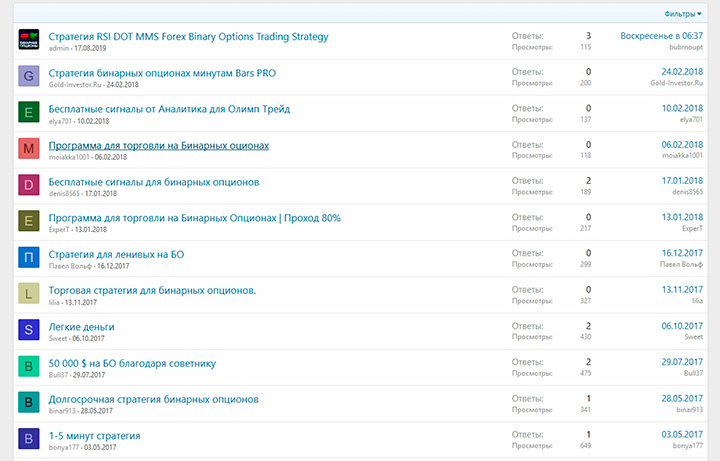Click author name ExperT under thread title
Screen dimensions: 720x461
61,229
